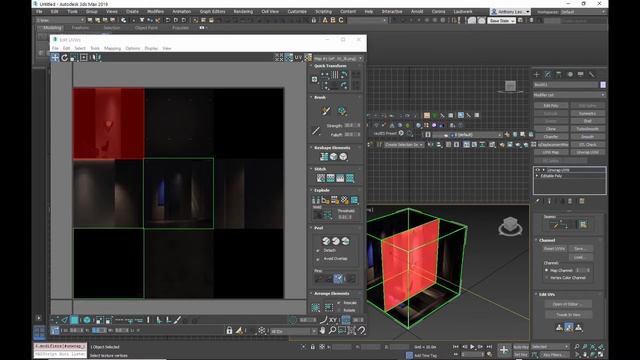Image resolution: width=640 pixels, height=360 pixels.
Task: Click the highlighted Pin icon under Pins
Action: click(x=338, y=278)
